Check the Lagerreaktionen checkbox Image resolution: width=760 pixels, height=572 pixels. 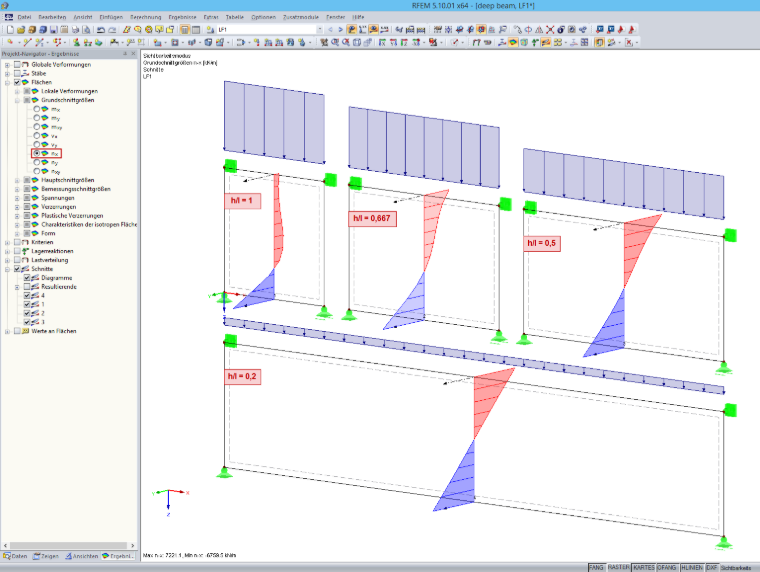click(17, 251)
